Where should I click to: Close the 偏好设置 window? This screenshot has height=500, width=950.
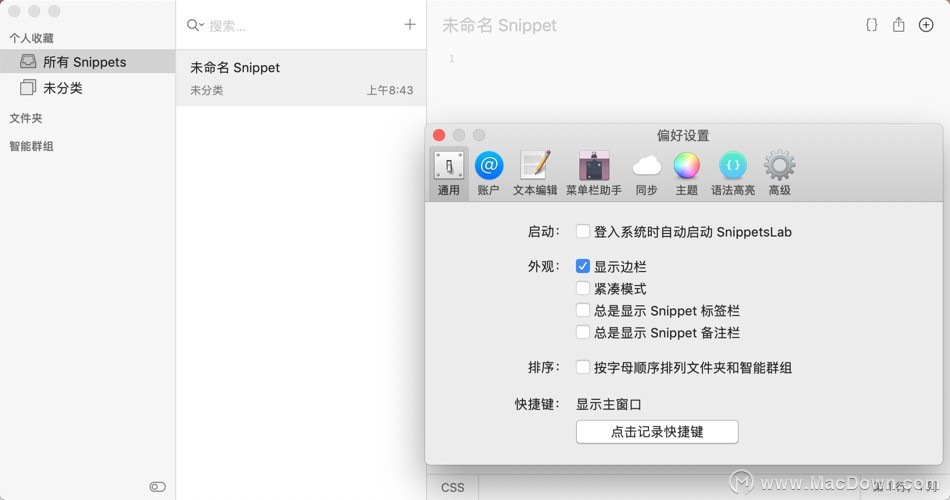click(439, 135)
